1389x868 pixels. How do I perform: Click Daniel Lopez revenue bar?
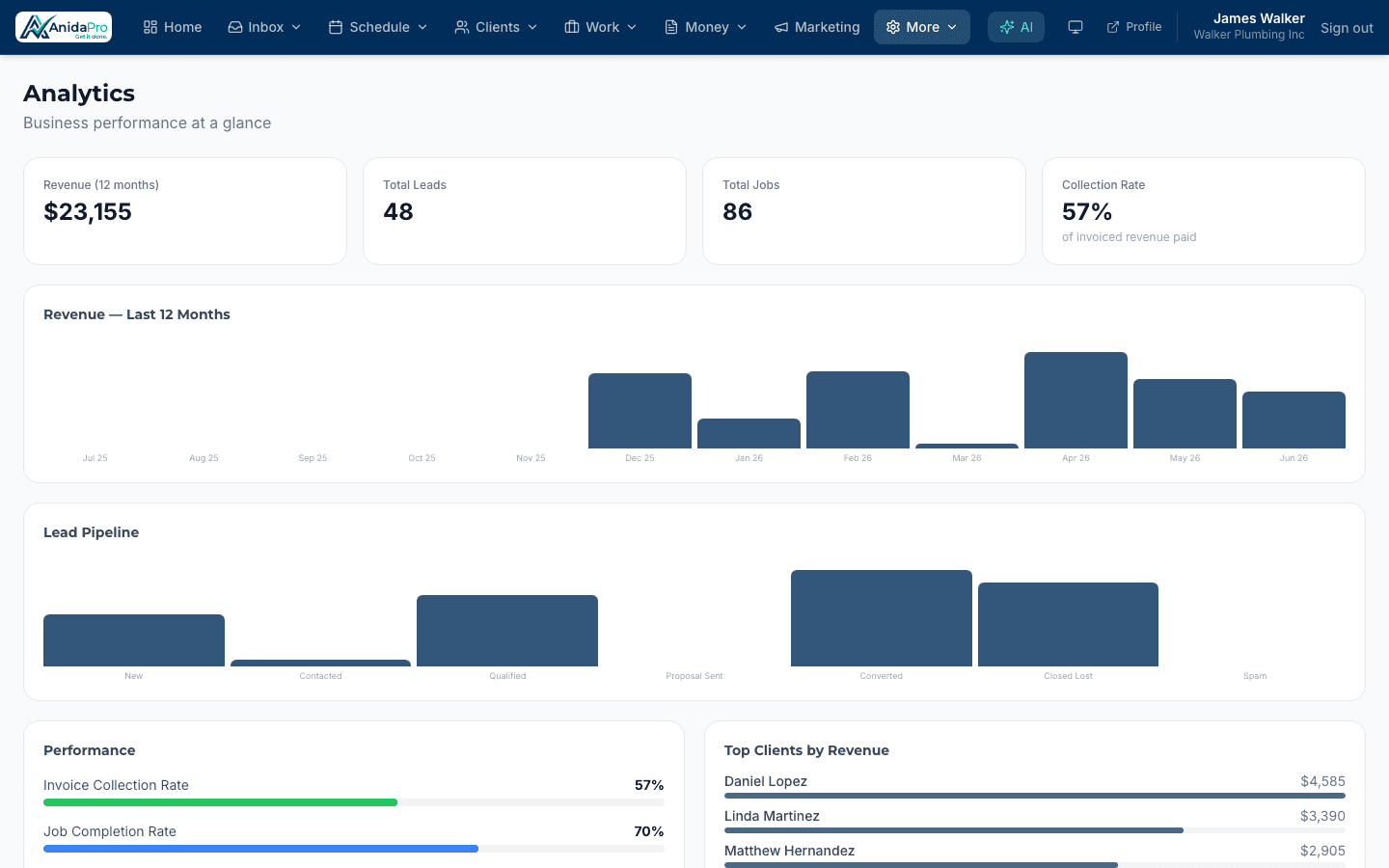pos(1035,796)
